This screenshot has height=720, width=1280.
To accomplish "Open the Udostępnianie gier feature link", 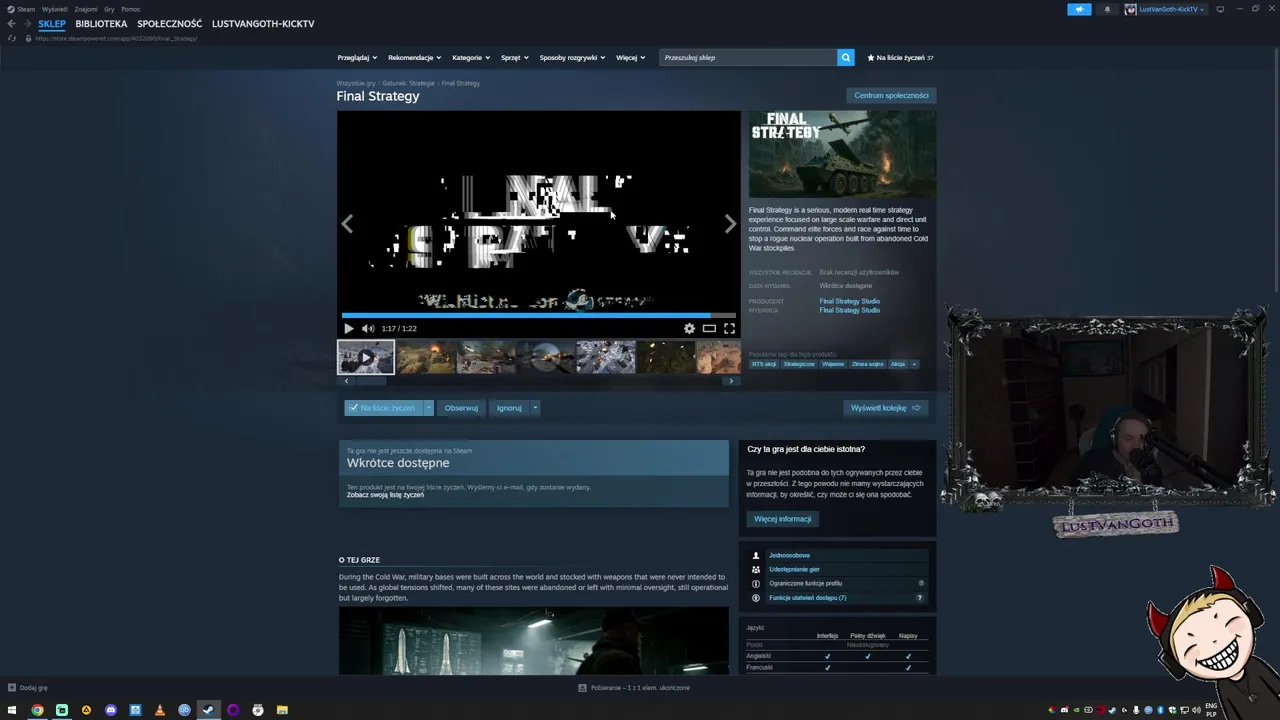I will click(794, 569).
